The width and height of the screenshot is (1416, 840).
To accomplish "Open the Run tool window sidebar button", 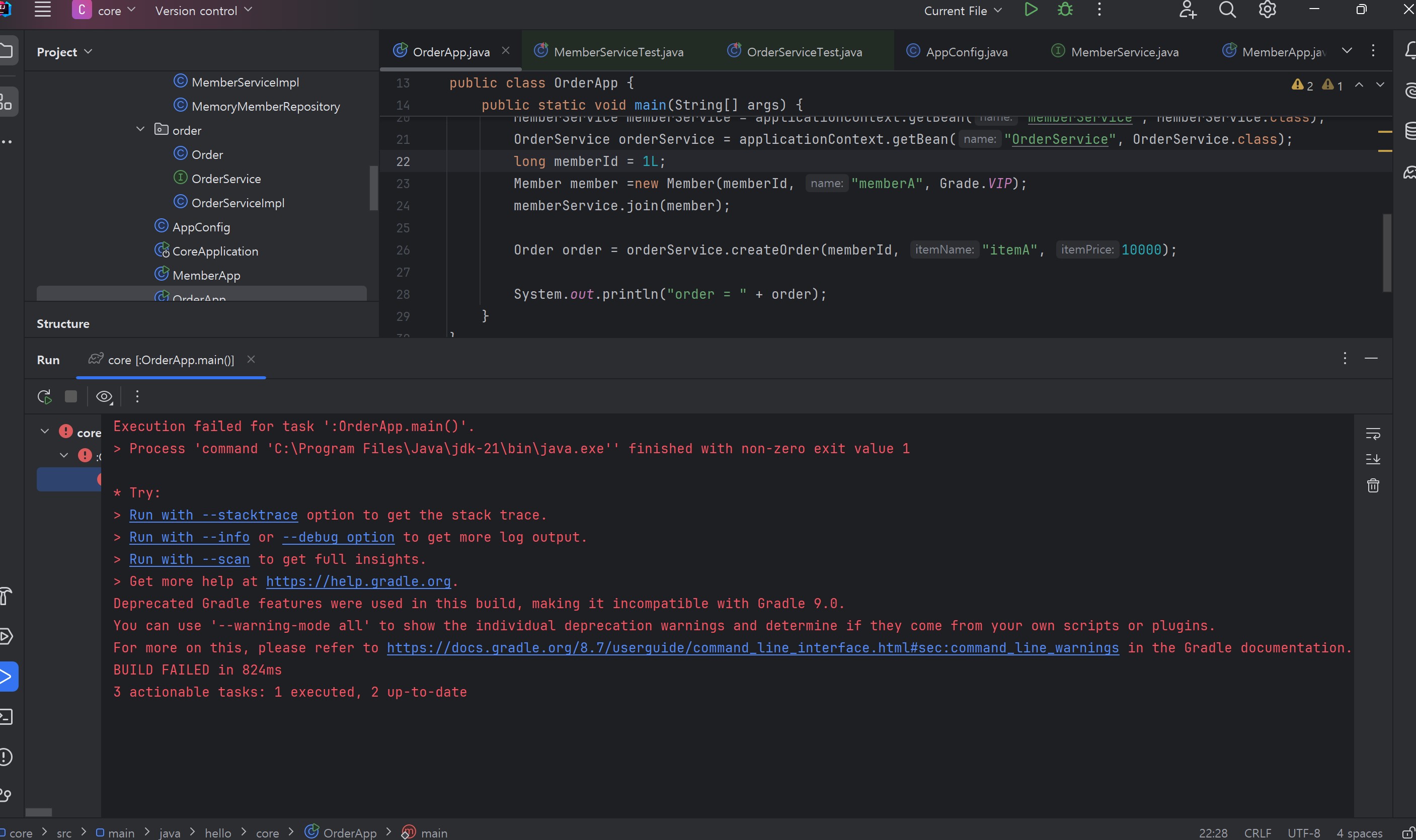I will click(x=7, y=677).
